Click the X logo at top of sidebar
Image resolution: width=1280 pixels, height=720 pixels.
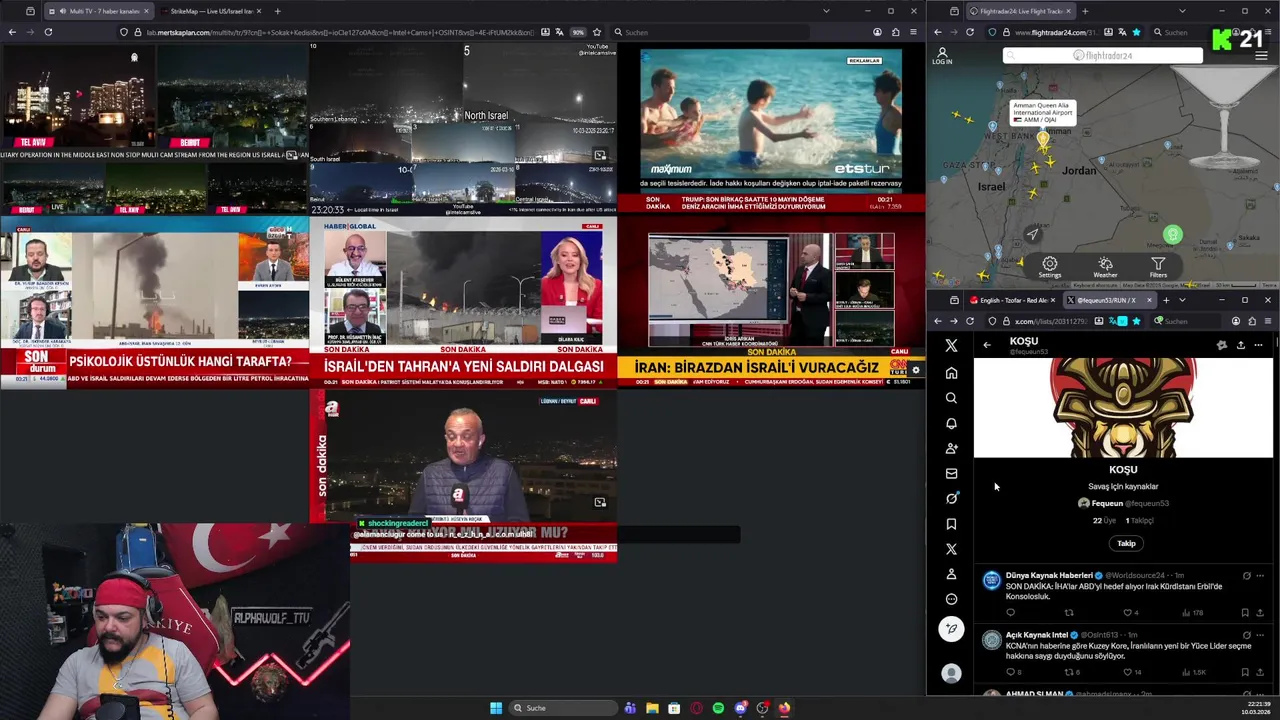[x=951, y=345]
